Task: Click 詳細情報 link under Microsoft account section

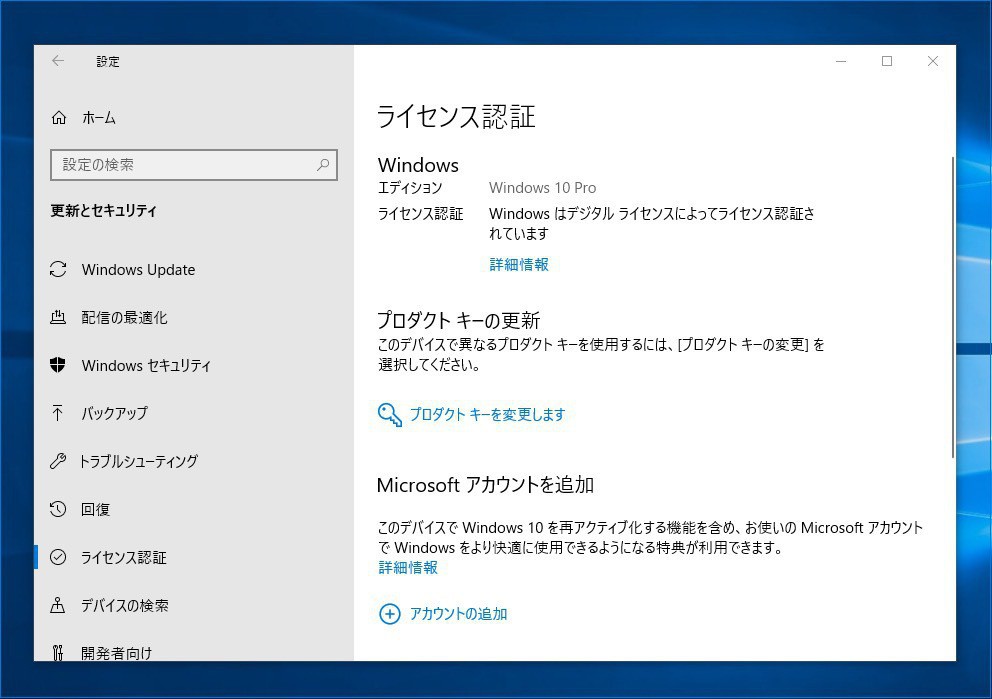Action: point(408,567)
